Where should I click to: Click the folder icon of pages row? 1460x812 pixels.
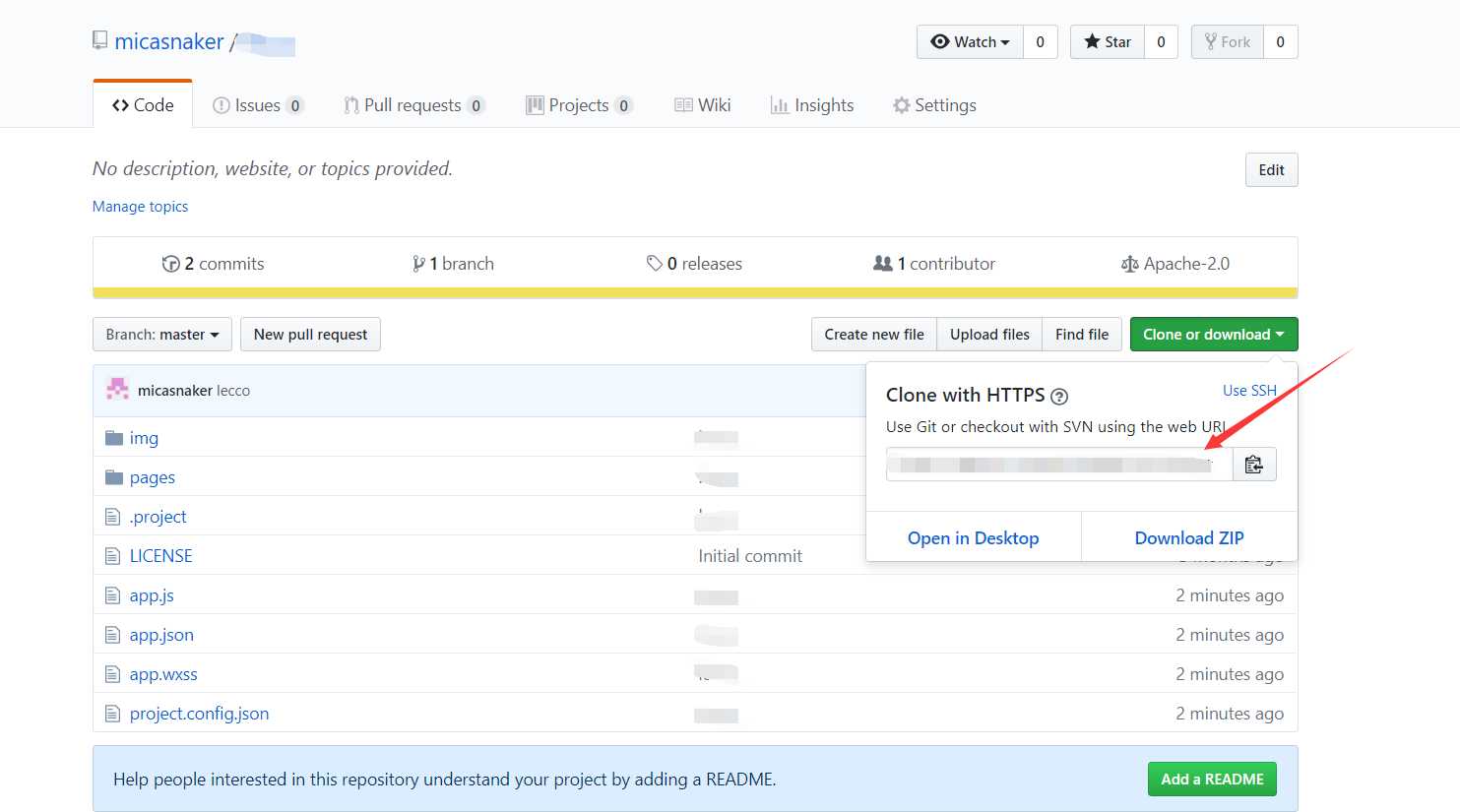pos(114,477)
